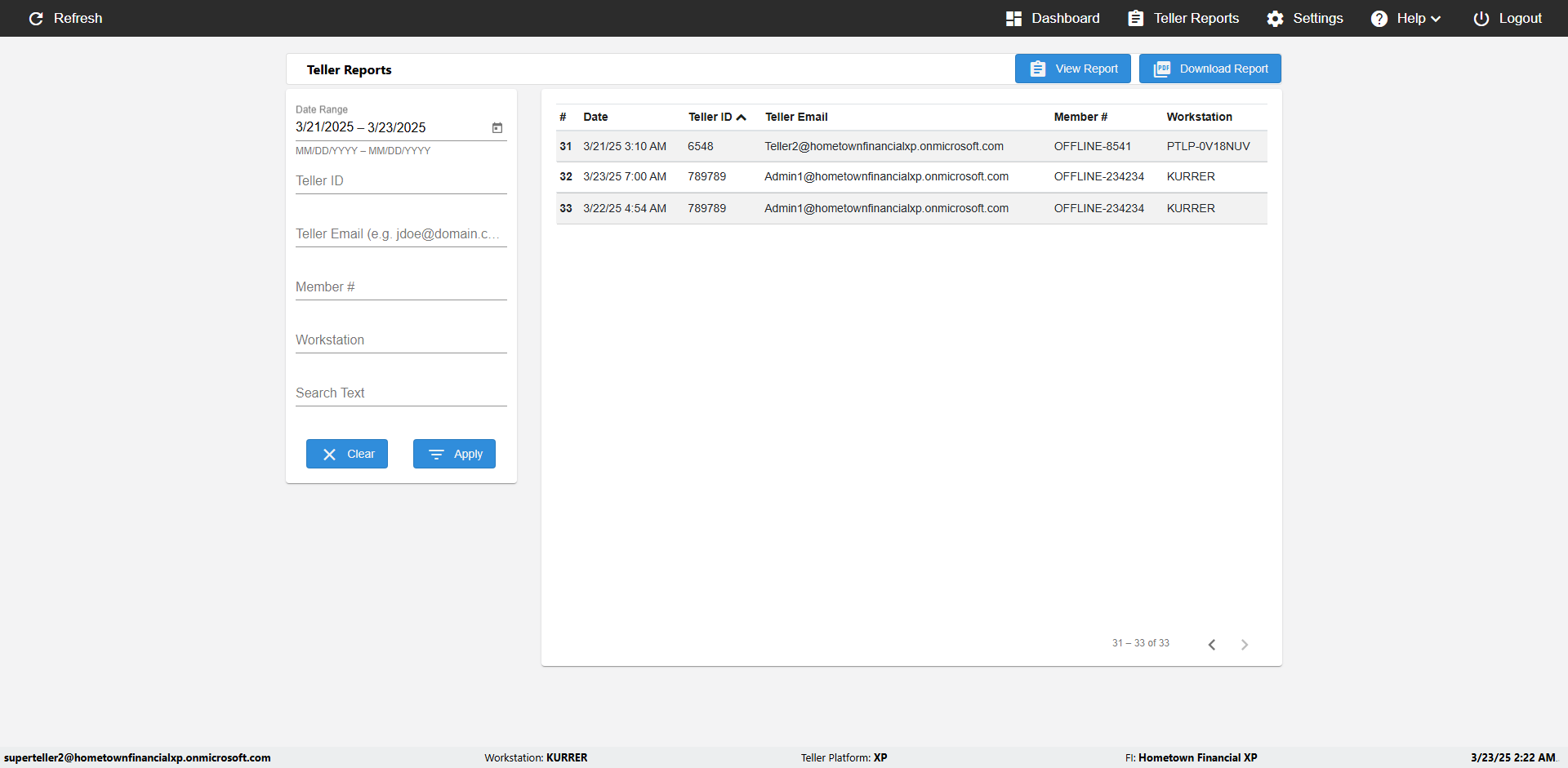Expand the Help dropdown menu
Image resolution: width=1568 pixels, height=768 pixels.
point(1405,18)
